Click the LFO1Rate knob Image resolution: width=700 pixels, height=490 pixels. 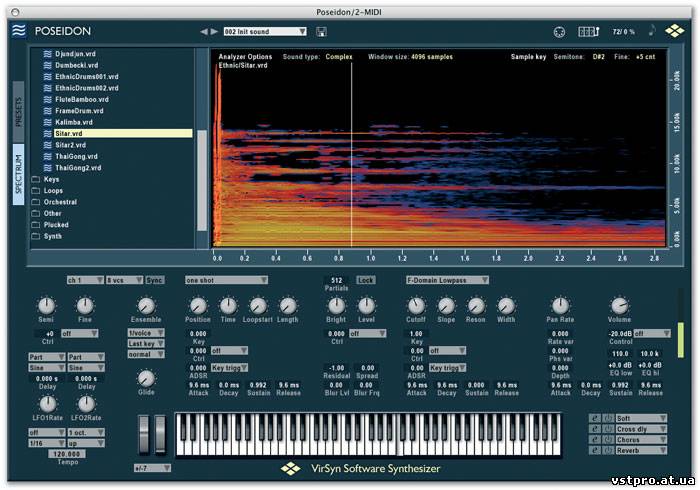click(x=47, y=404)
